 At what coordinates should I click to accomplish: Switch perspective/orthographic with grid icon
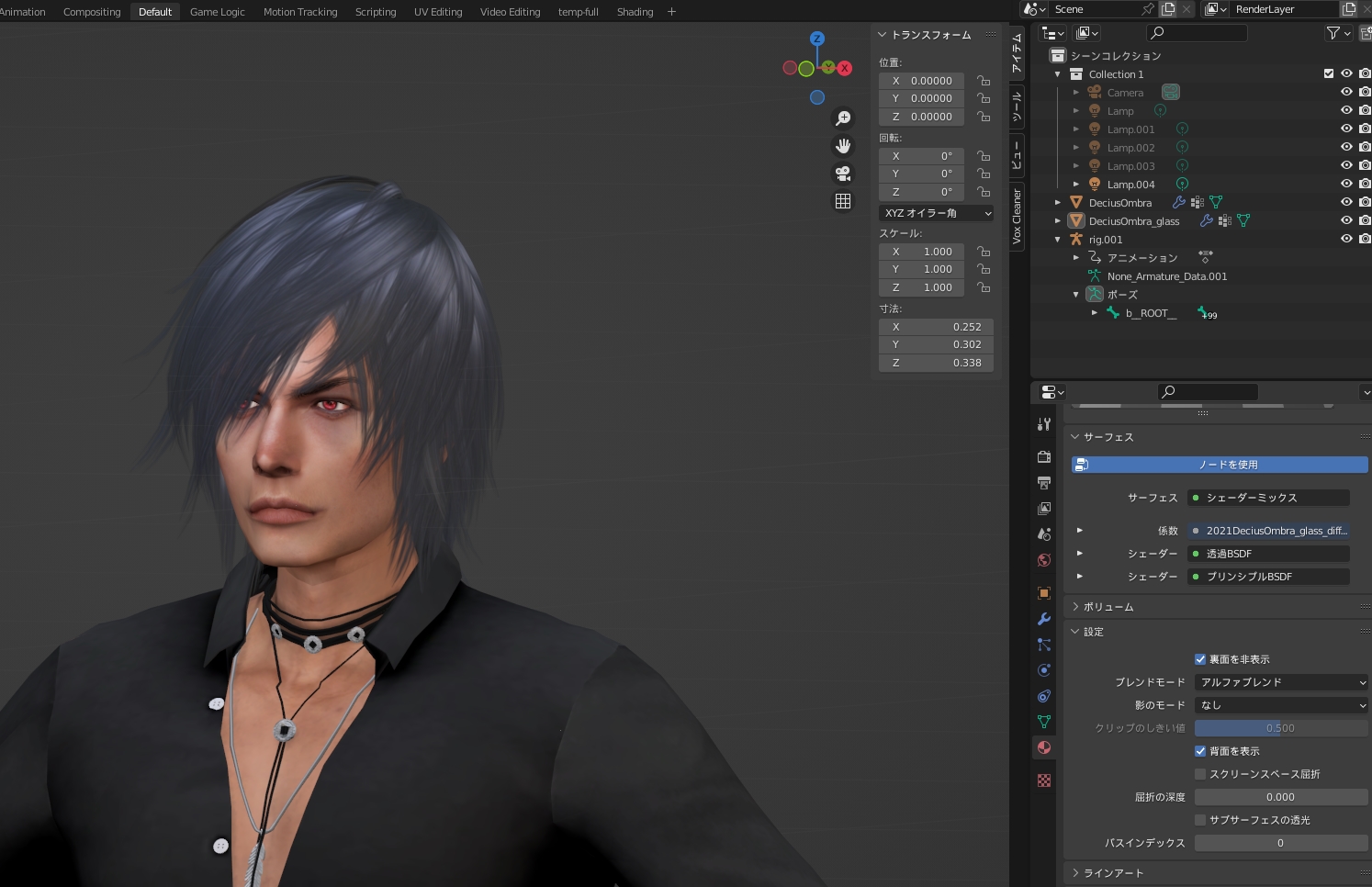point(842,201)
